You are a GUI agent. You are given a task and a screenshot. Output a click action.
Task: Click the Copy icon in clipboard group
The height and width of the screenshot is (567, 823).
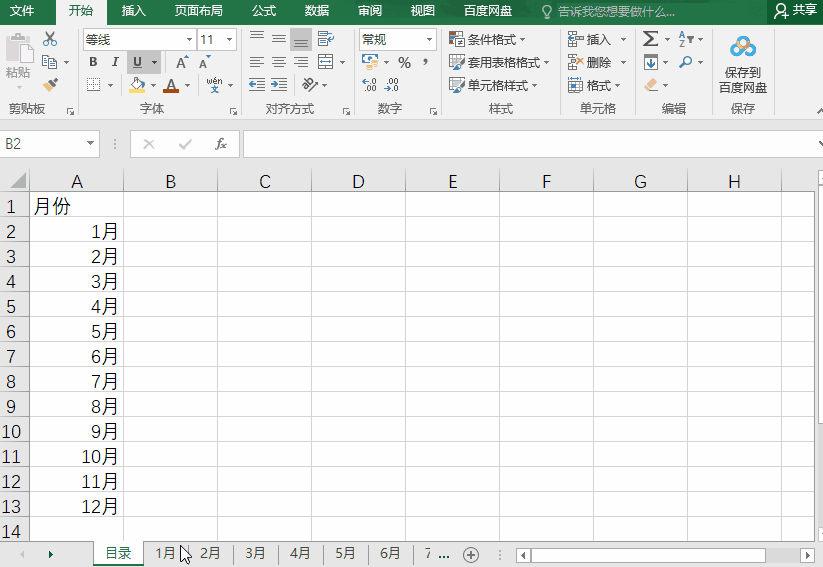point(49,62)
